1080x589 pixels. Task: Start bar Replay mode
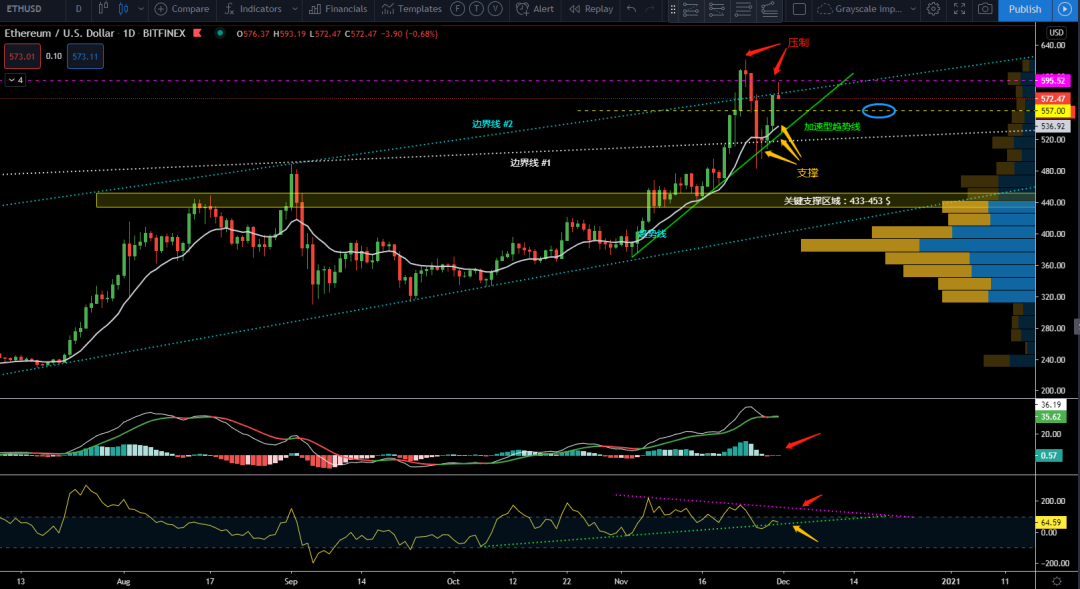pyautogui.click(x=590, y=9)
